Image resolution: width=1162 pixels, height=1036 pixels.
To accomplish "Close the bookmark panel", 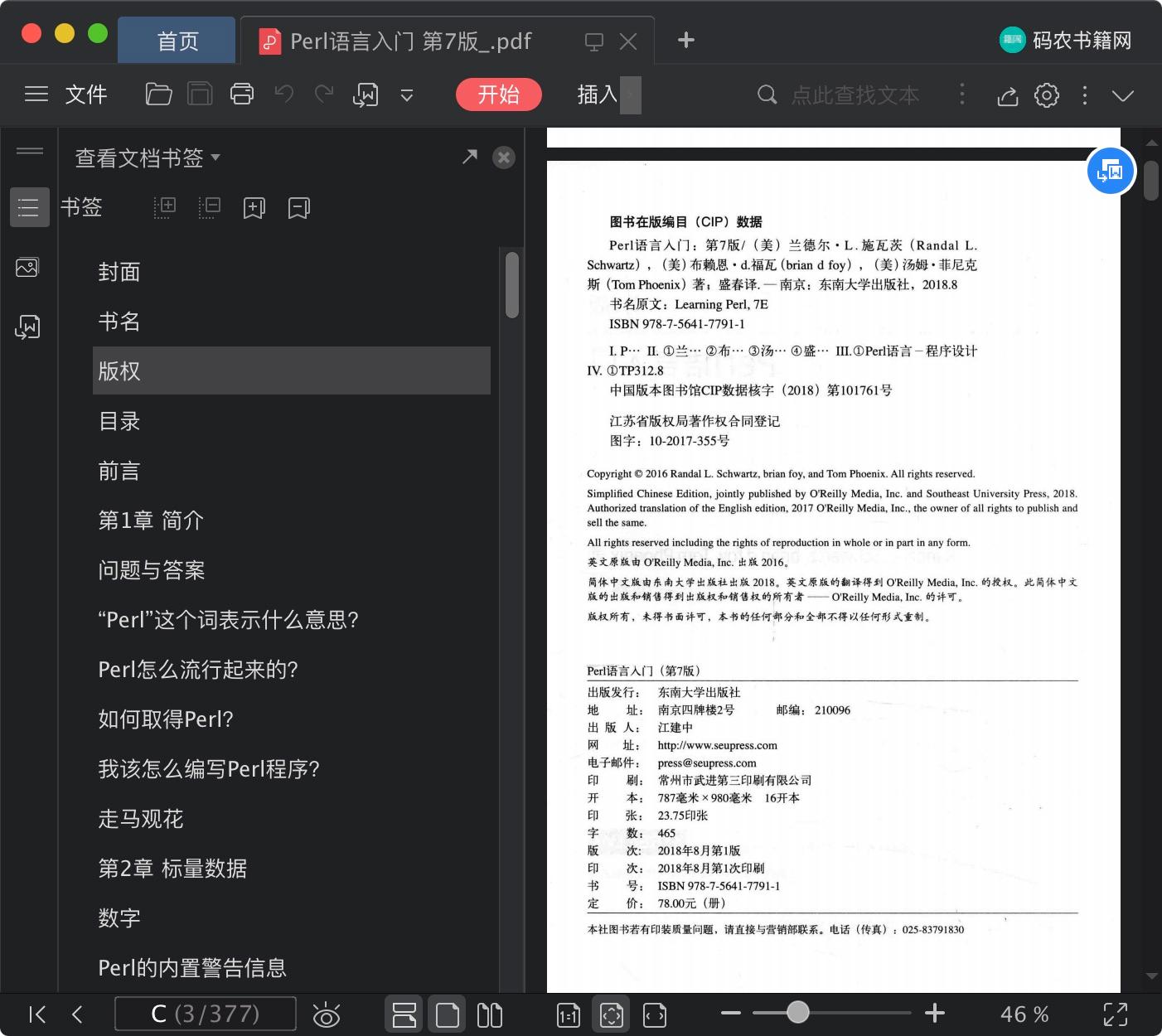I will pyautogui.click(x=504, y=157).
